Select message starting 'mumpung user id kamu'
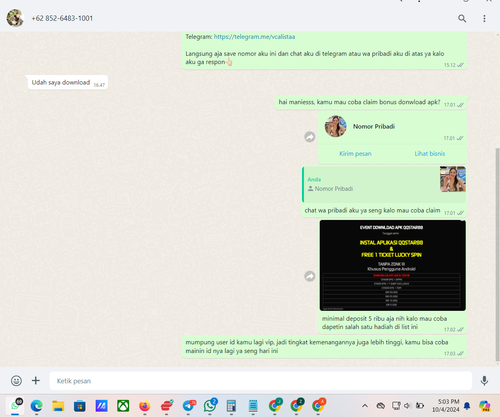Image resolution: width=500 pixels, height=417 pixels. [x=324, y=347]
